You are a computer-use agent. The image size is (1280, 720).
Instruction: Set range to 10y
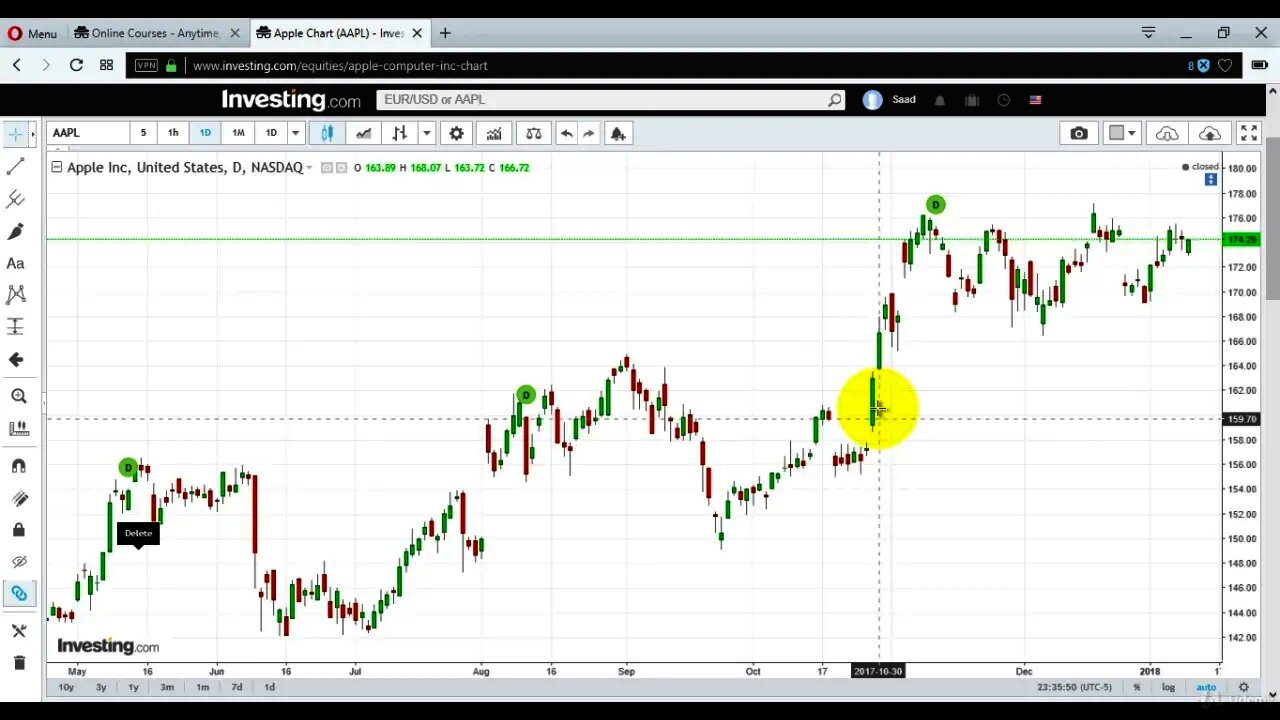coord(66,687)
